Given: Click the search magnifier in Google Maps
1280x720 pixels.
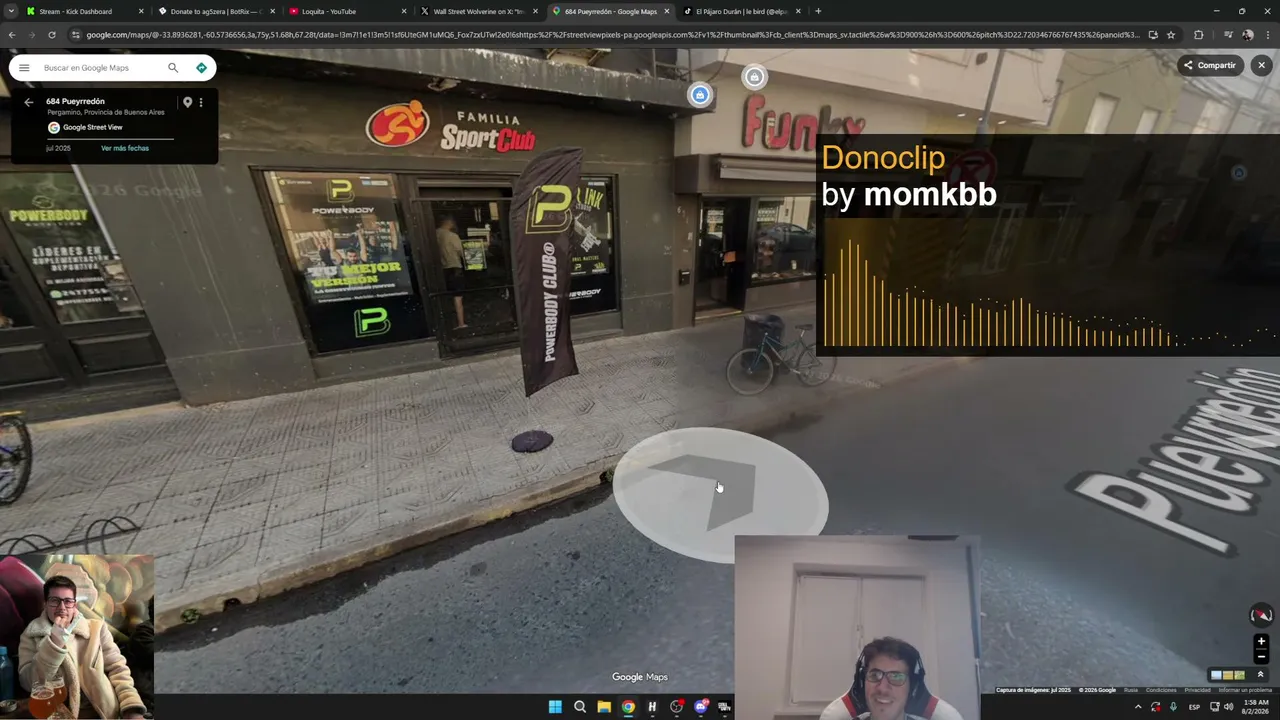Looking at the screenshot, I should [173, 68].
